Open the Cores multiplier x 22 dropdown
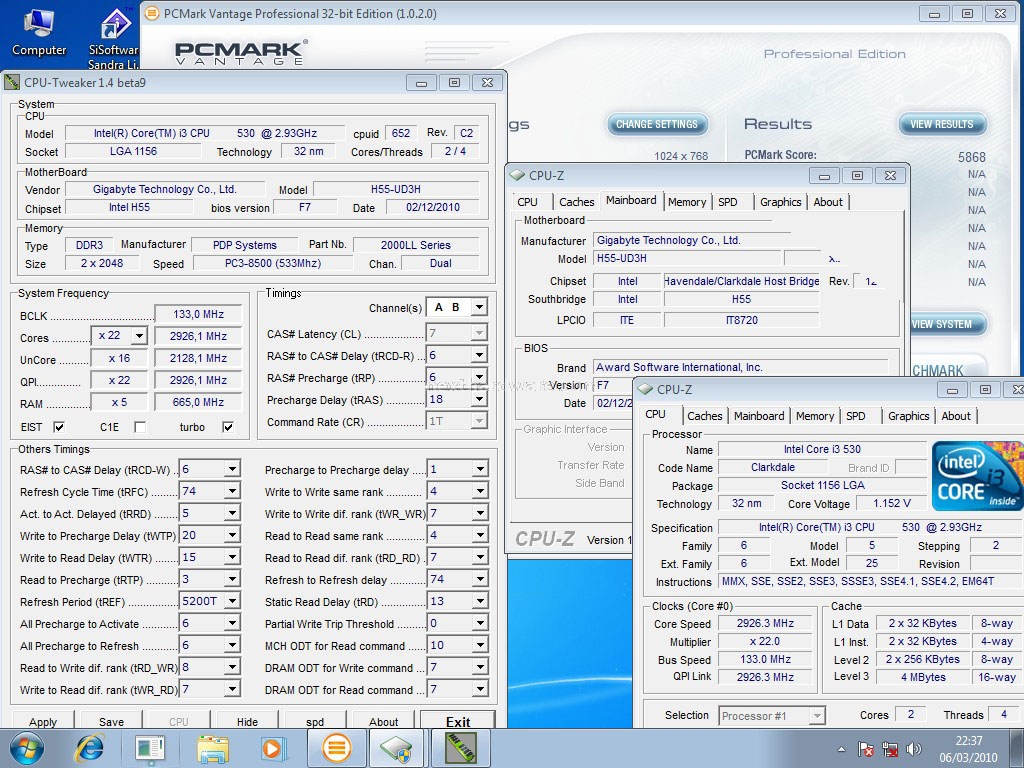This screenshot has width=1024, height=768. point(139,336)
